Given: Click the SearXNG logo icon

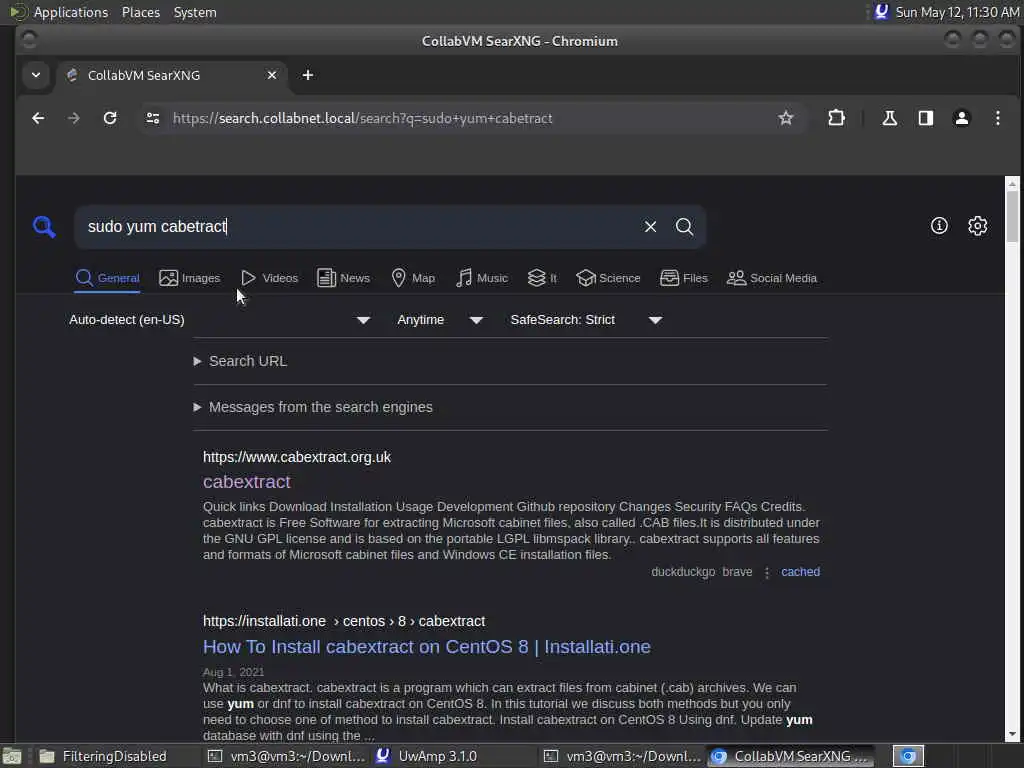Looking at the screenshot, I should tap(44, 227).
